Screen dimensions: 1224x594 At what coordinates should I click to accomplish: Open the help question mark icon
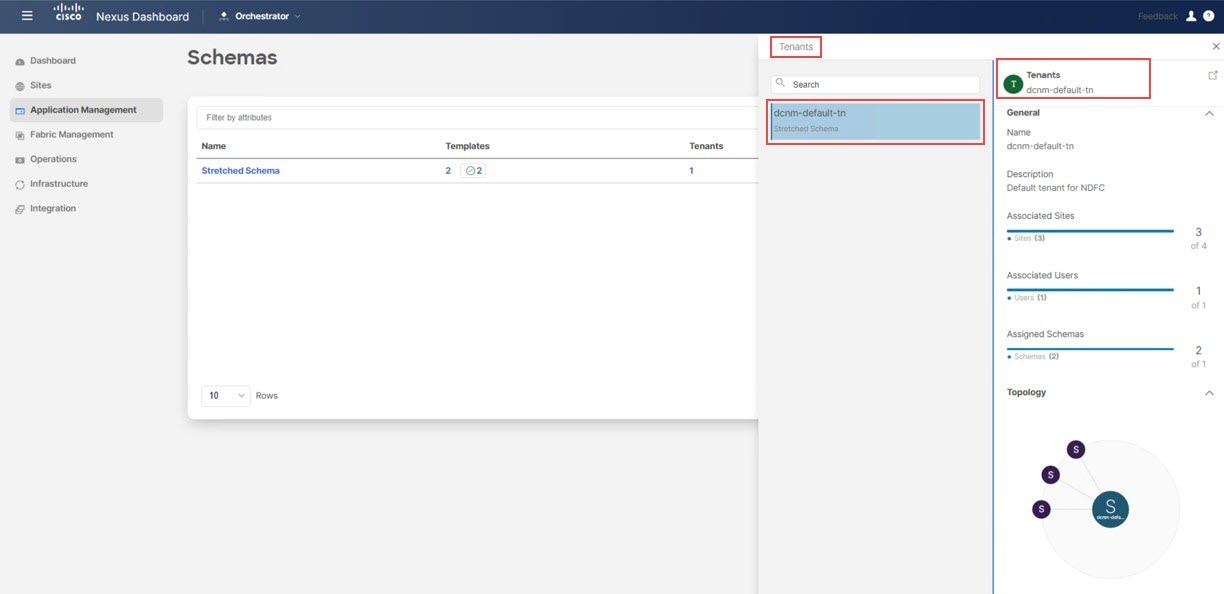tap(1208, 16)
